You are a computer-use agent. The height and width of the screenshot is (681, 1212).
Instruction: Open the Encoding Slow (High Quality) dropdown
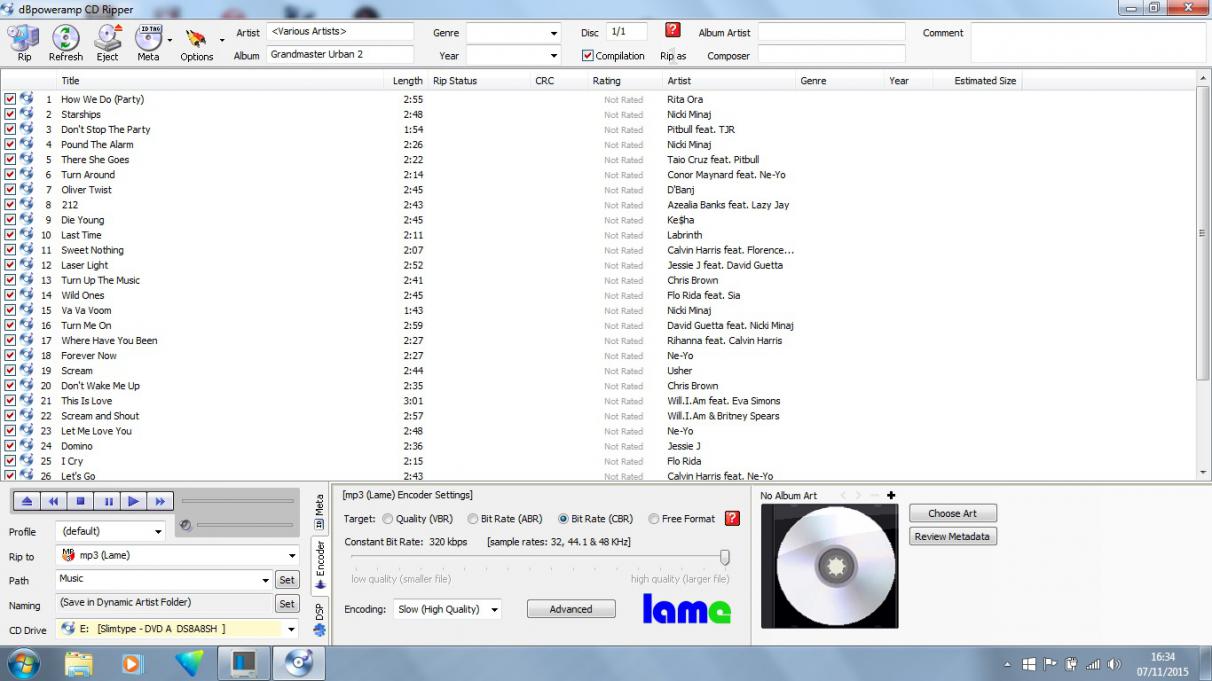click(495, 610)
